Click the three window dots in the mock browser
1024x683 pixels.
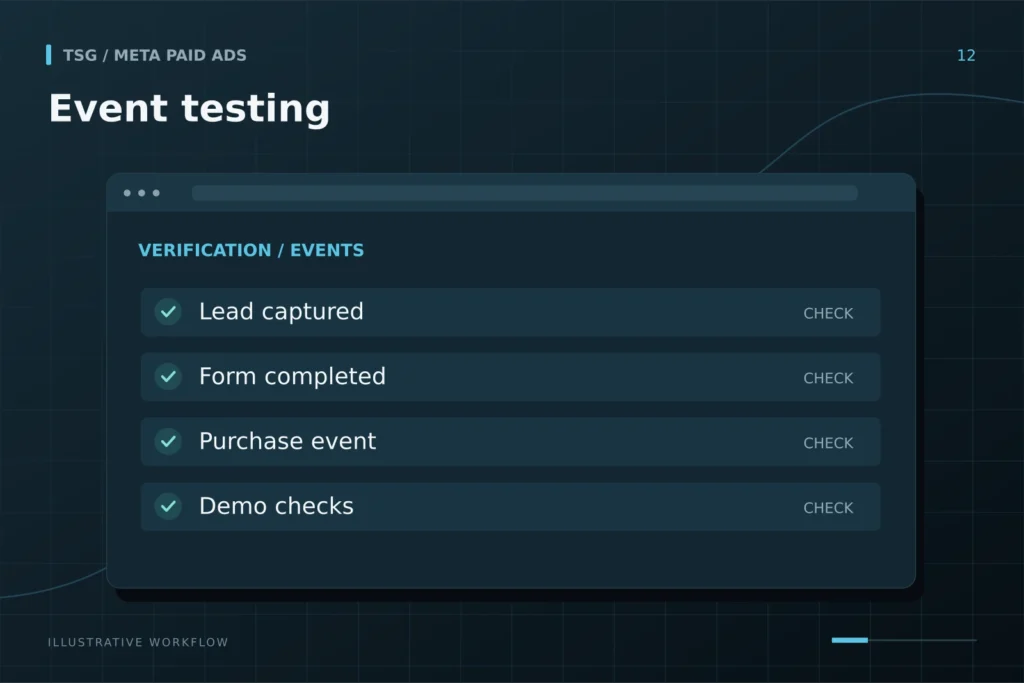[x=142, y=193]
